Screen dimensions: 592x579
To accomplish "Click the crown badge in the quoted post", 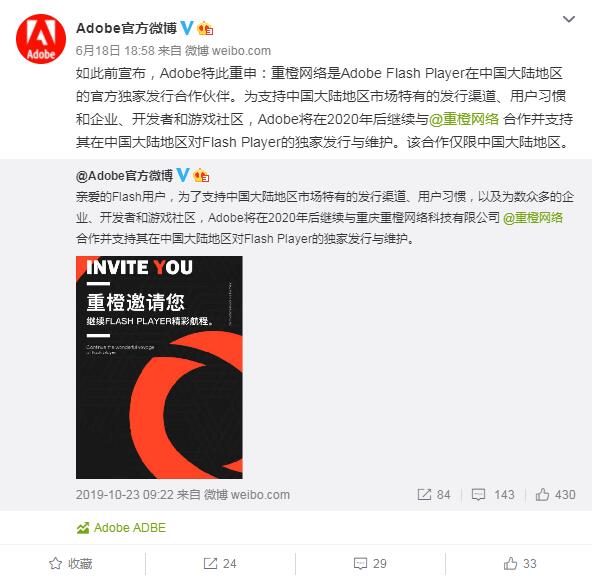I will tap(201, 176).
